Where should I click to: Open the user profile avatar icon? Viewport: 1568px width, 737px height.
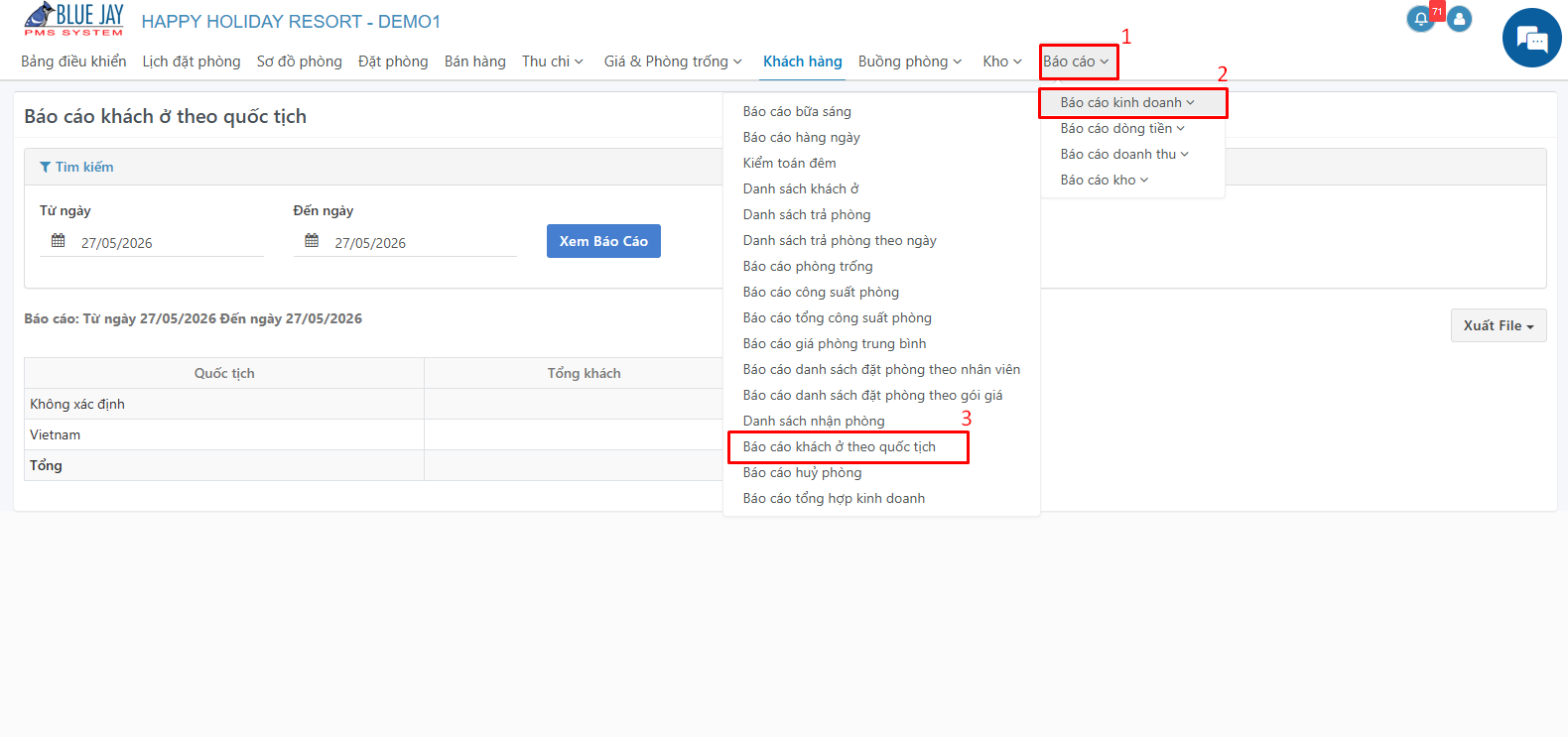1459,19
